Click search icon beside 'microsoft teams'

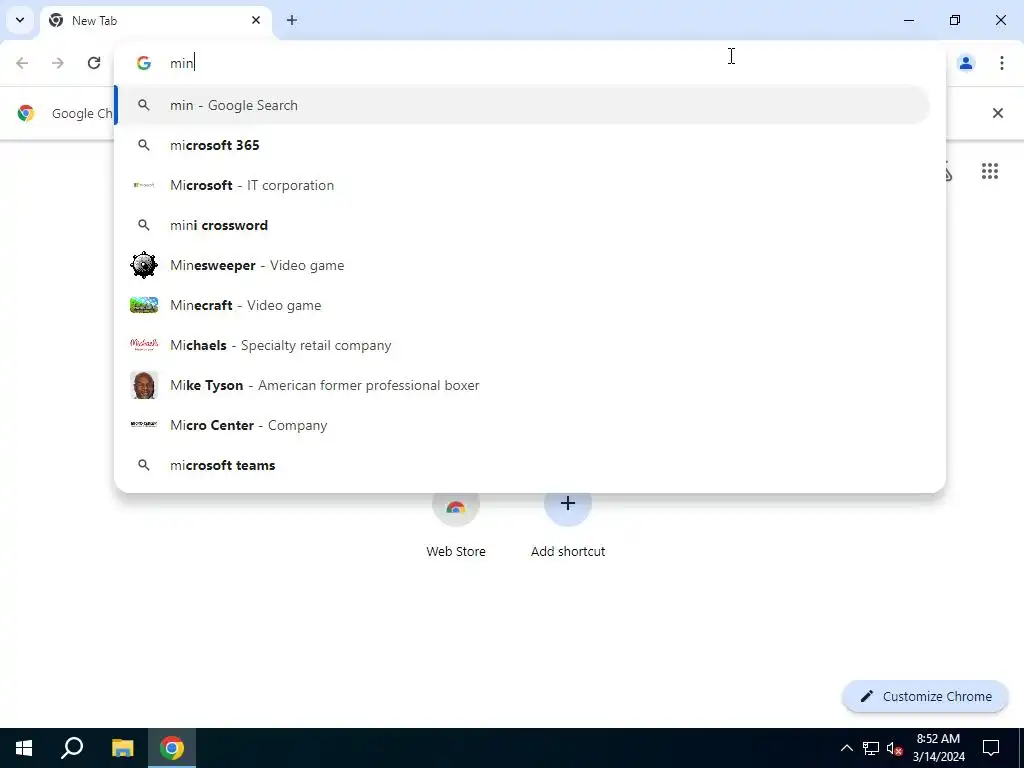tap(144, 465)
